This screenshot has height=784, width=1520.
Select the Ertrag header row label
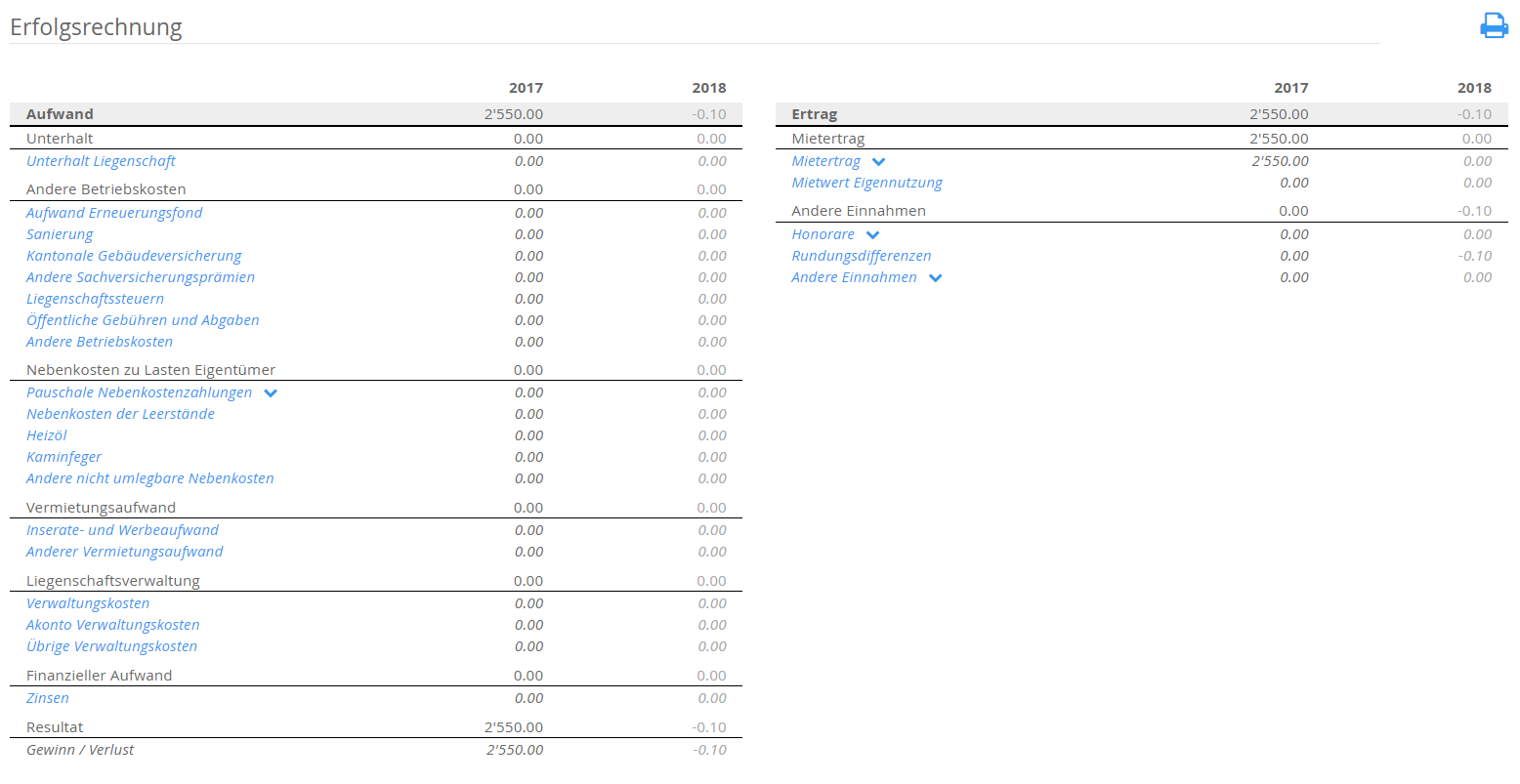(x=815, y=114)
